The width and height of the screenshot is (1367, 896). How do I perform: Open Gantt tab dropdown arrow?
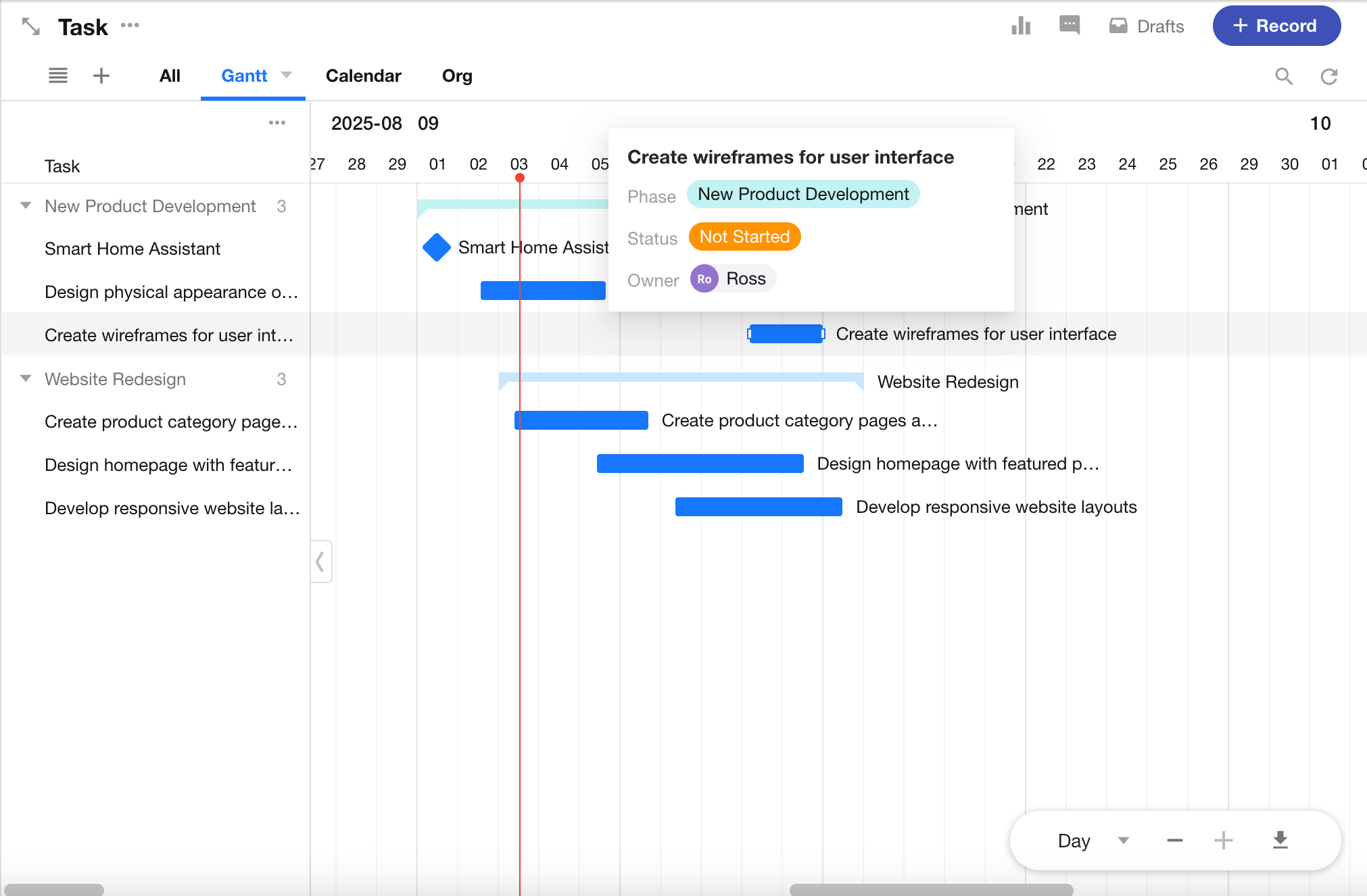point(287,75)
